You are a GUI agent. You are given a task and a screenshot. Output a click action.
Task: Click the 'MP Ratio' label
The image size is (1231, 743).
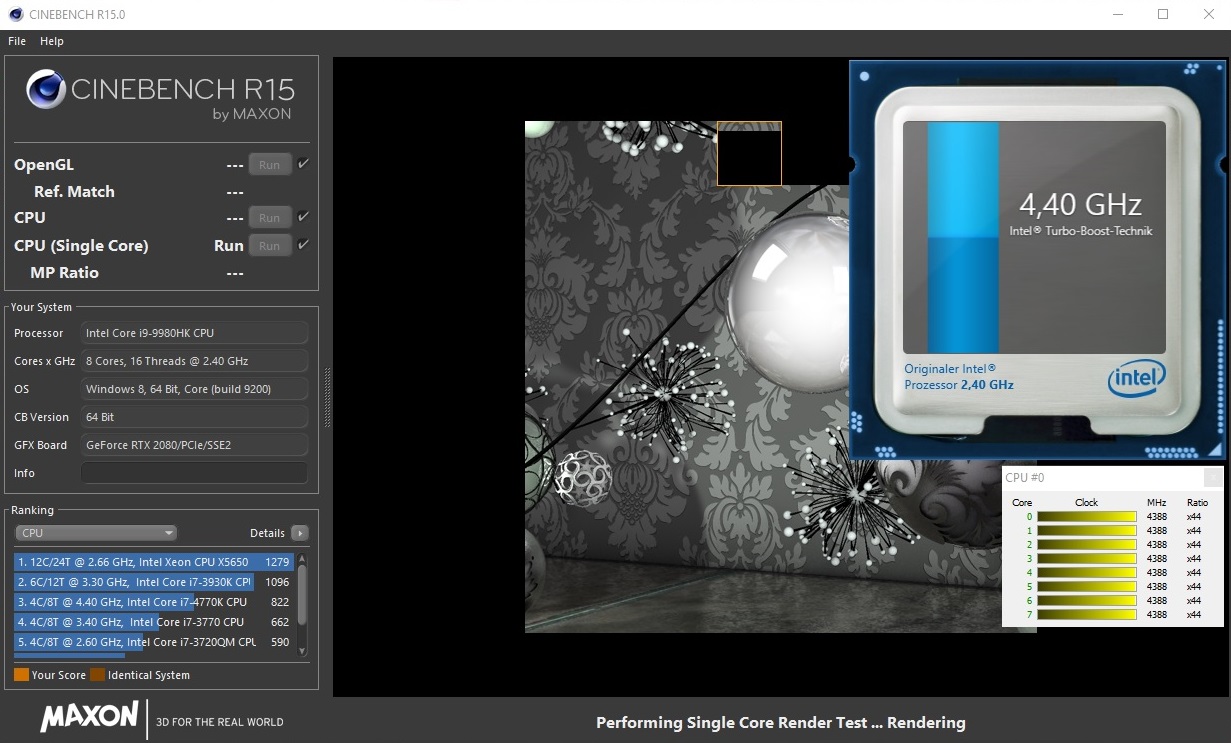coord(65,273)
